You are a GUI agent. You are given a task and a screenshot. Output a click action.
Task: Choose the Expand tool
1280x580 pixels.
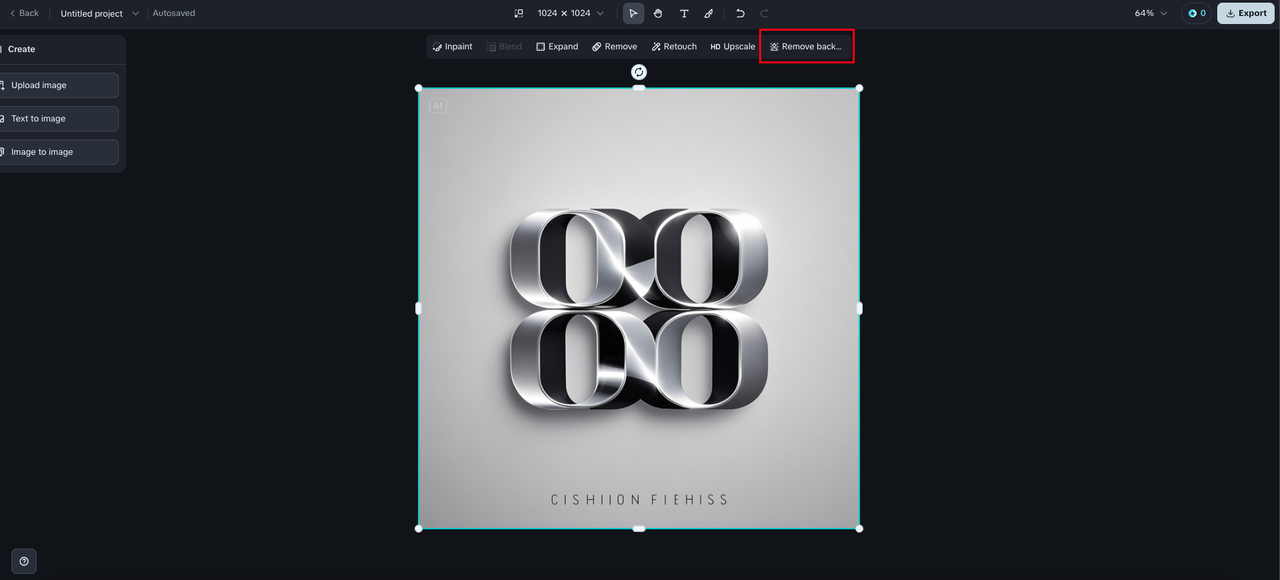[x=557, y=46]
